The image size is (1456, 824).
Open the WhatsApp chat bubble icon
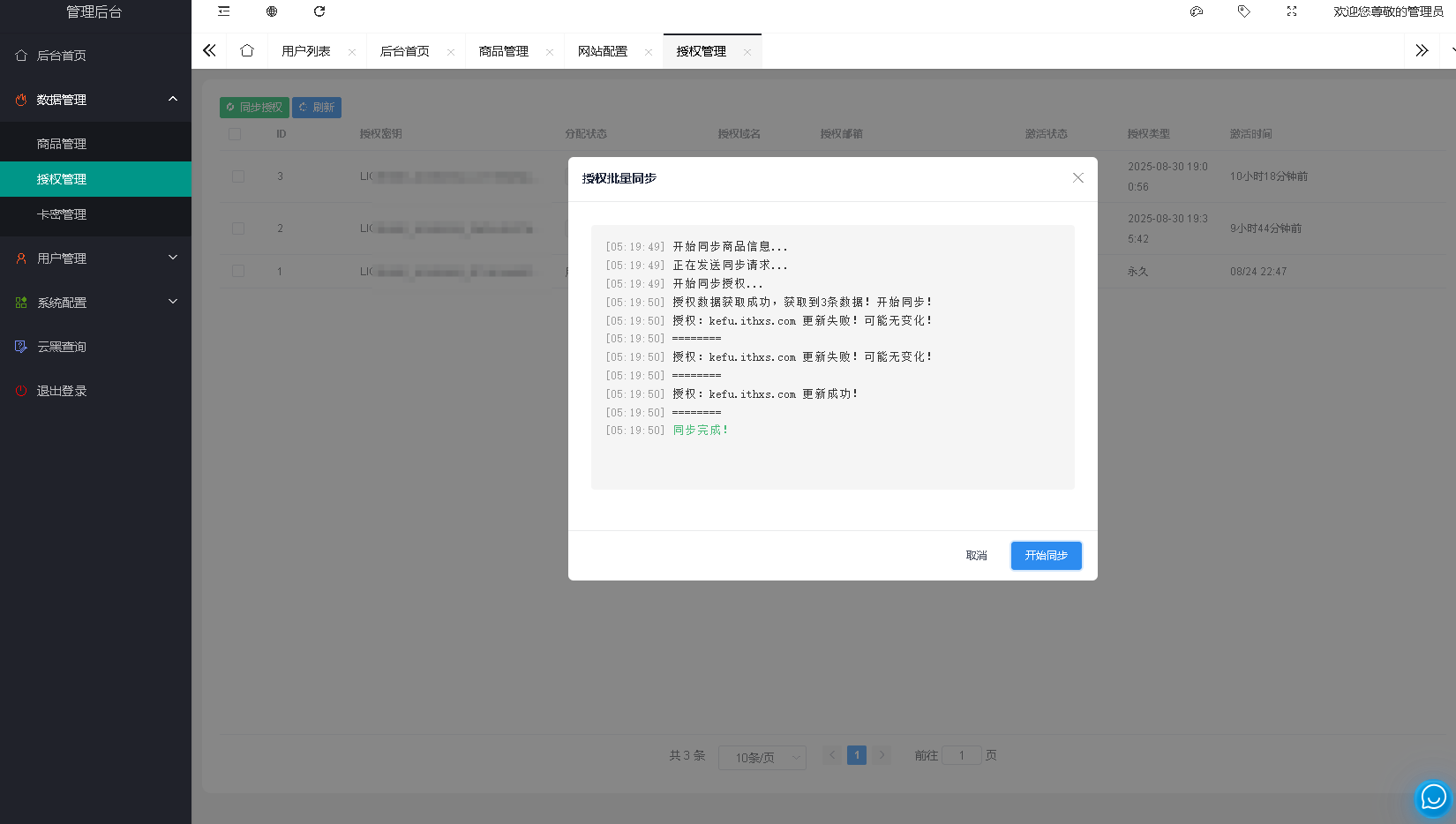pos(1433,798)
